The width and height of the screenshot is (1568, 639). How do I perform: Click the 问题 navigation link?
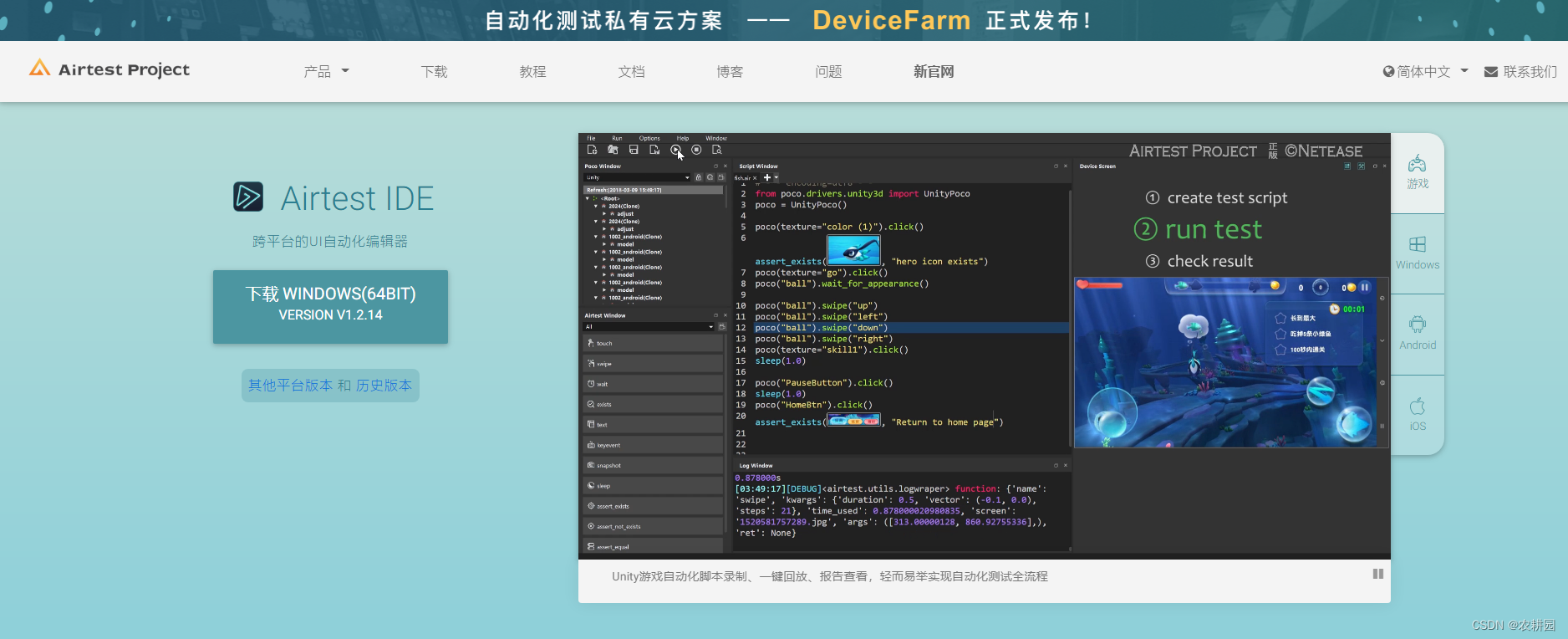828,71
